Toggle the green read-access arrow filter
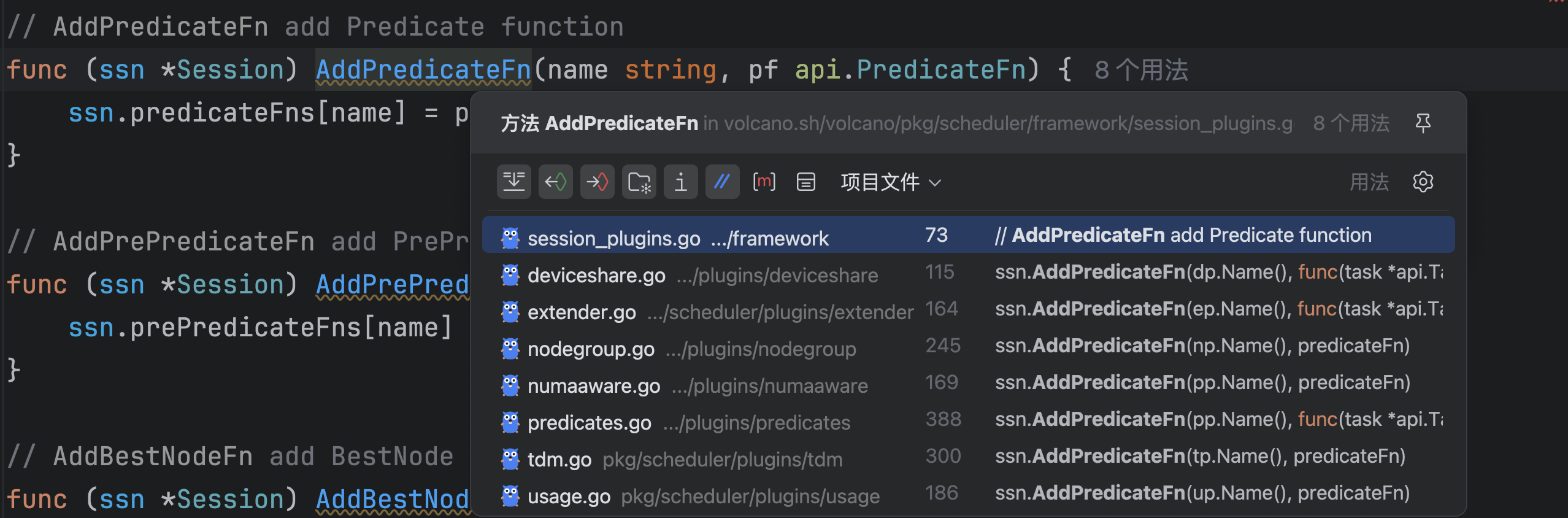 [555, 182]
